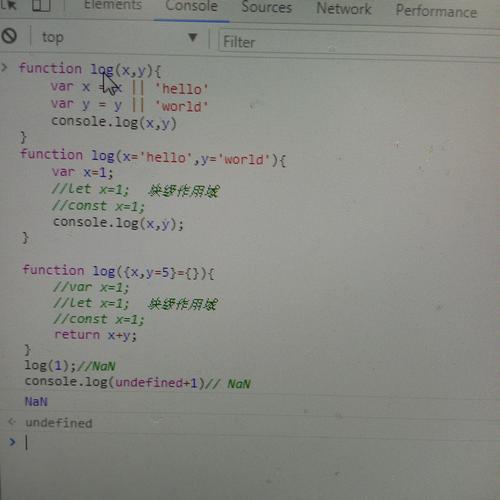This screenshot has width=500, height=500.
Task: Click the '//var x=1;' comment line
Action: 91,287
